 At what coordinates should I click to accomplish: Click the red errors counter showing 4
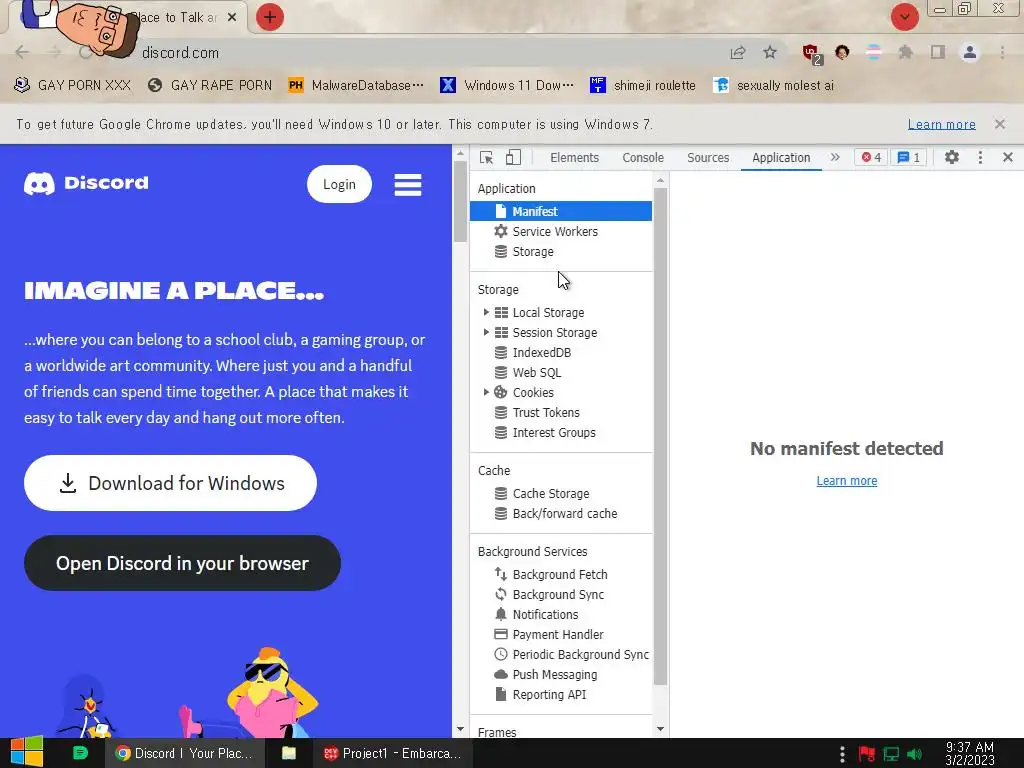pyautogui.click(x=871, y=157)
